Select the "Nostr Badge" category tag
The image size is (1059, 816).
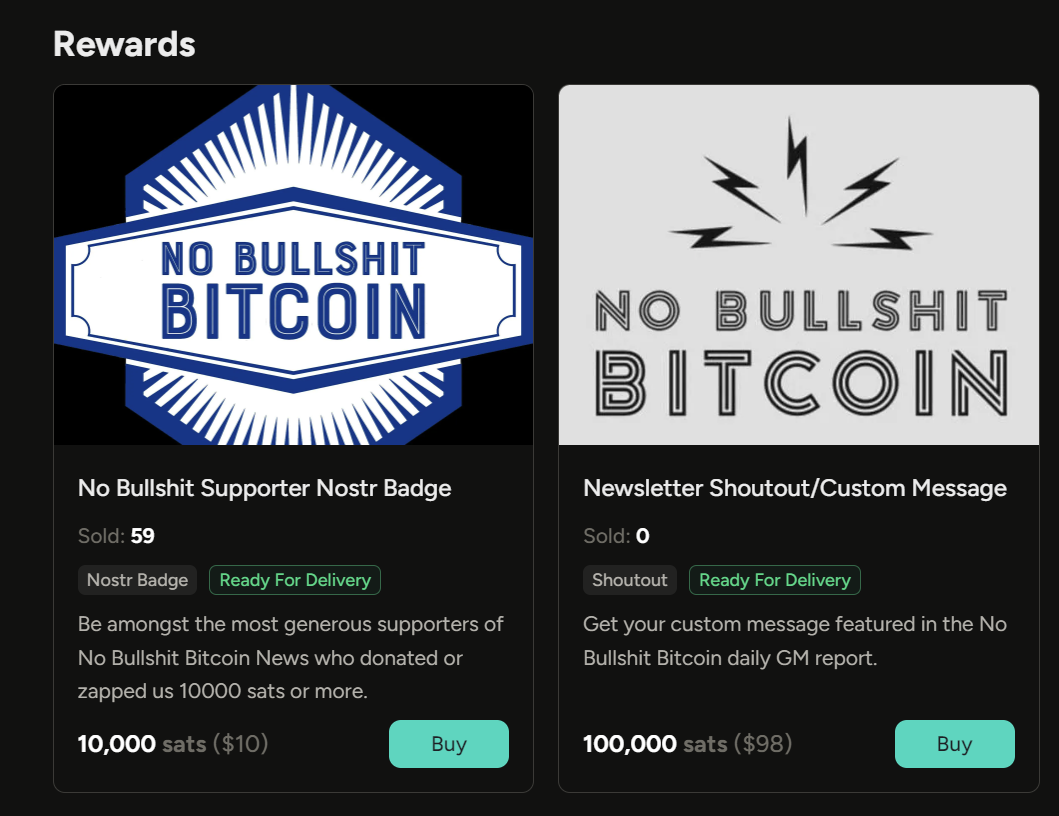point(137,580)
